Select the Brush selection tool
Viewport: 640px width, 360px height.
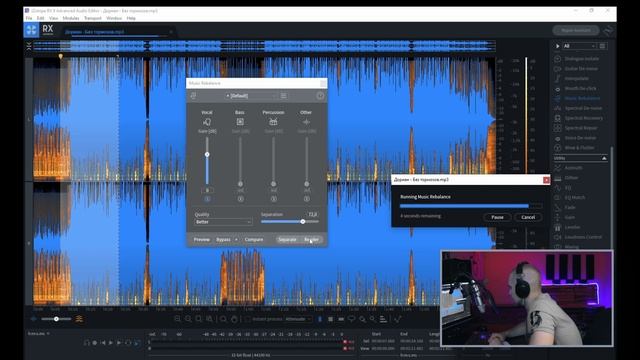click(362, 319)
